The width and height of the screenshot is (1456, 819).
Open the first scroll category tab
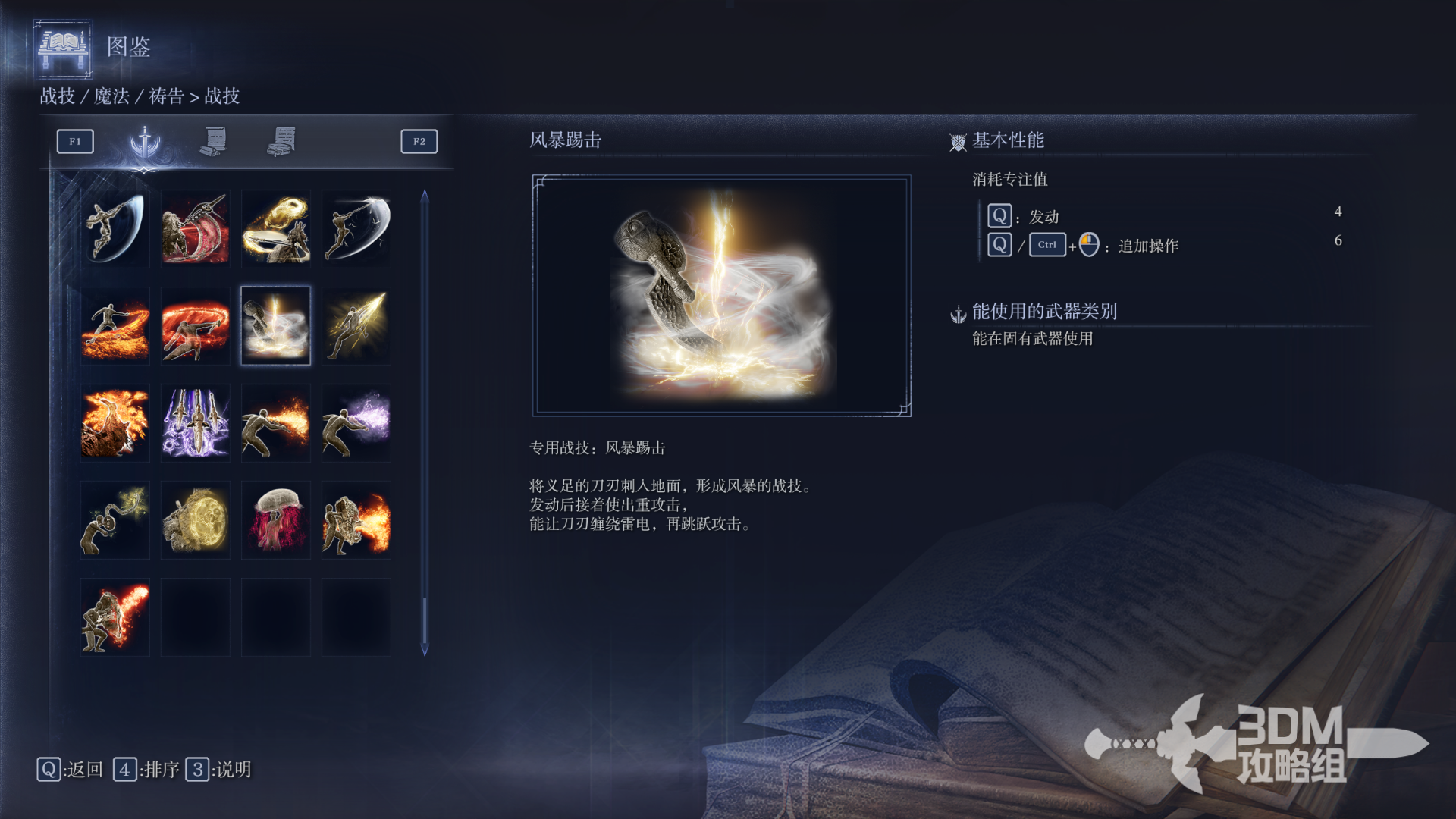[215, 141]
